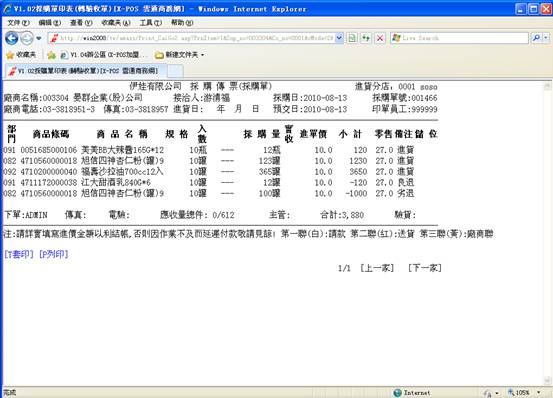Screen dimensions: 553x398
Task: Click the compatibility view icon beside address bar
Action: 352,38
